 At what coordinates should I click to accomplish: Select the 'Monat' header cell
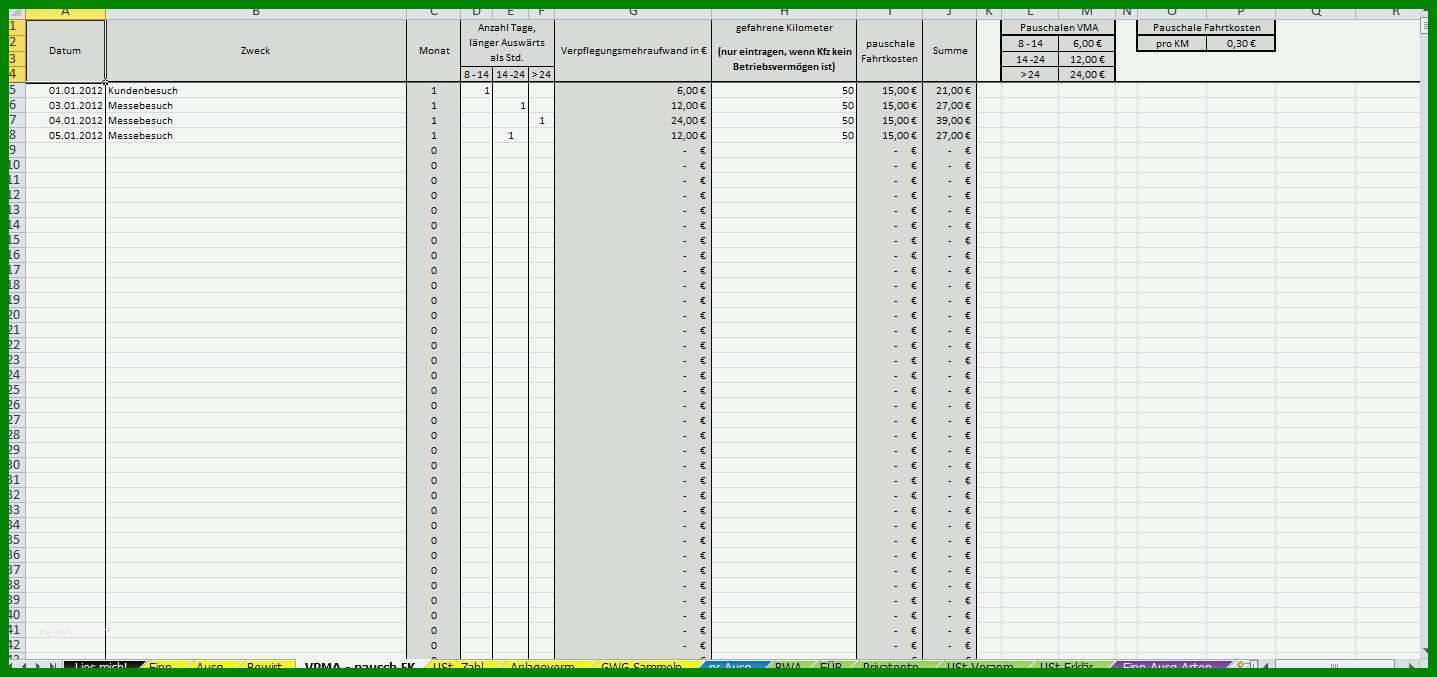point(433,50)
